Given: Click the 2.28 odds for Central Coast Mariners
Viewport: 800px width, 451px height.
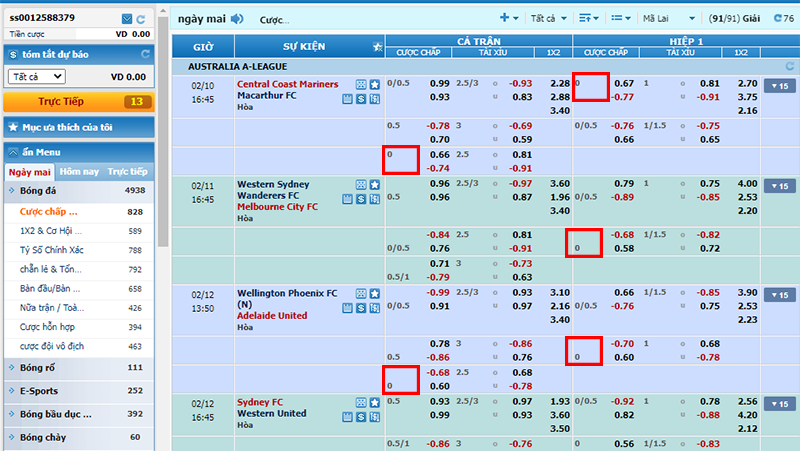Looking at the screenshot, I should pyautogui.click(x=559, y=84).
